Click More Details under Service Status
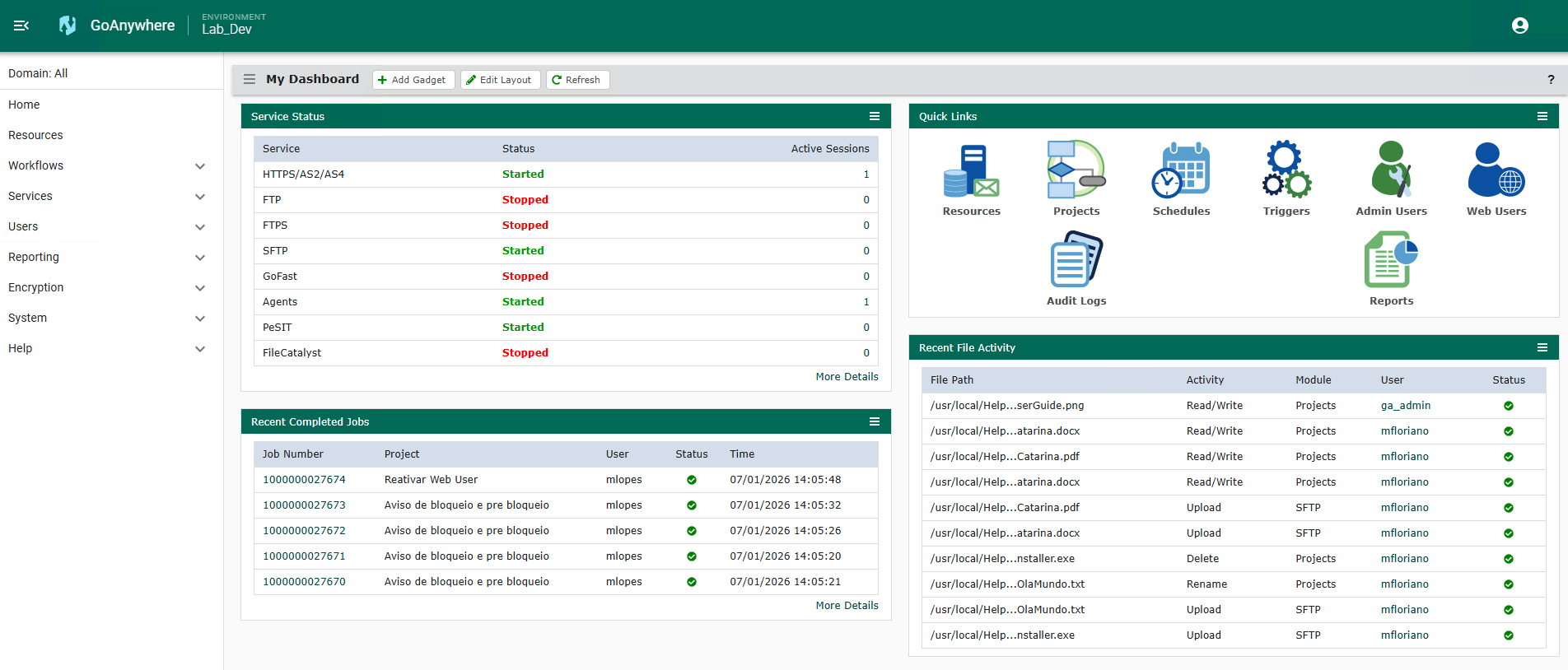The height and width of the screenshot is (670, 1568). [847, 377]
